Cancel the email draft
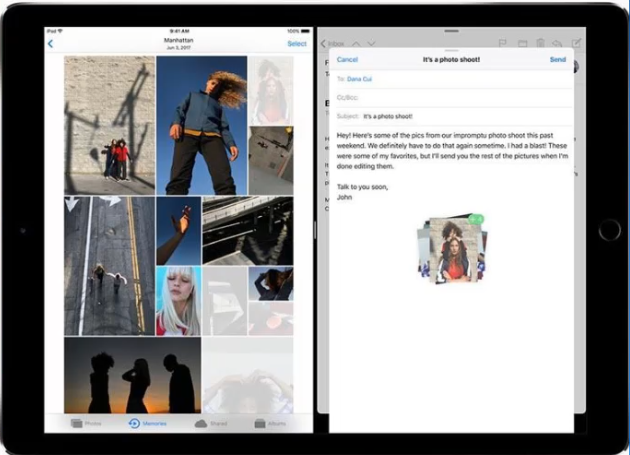This screenshot has width=630, height=455. point(347,60)
